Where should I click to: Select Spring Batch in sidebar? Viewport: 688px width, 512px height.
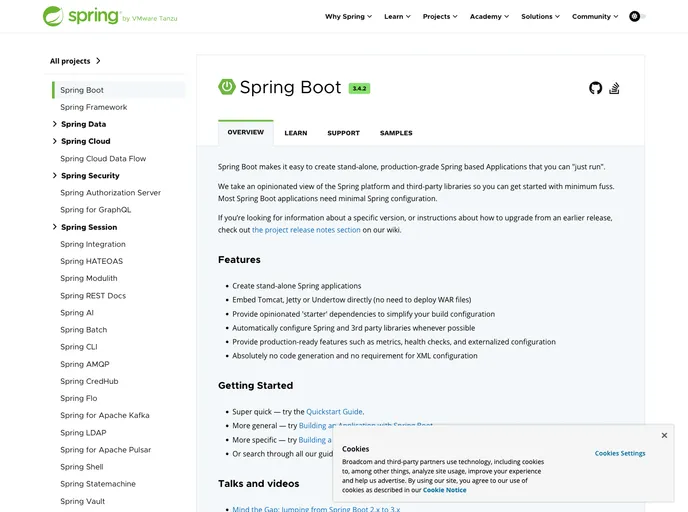[x=83, y=330]
